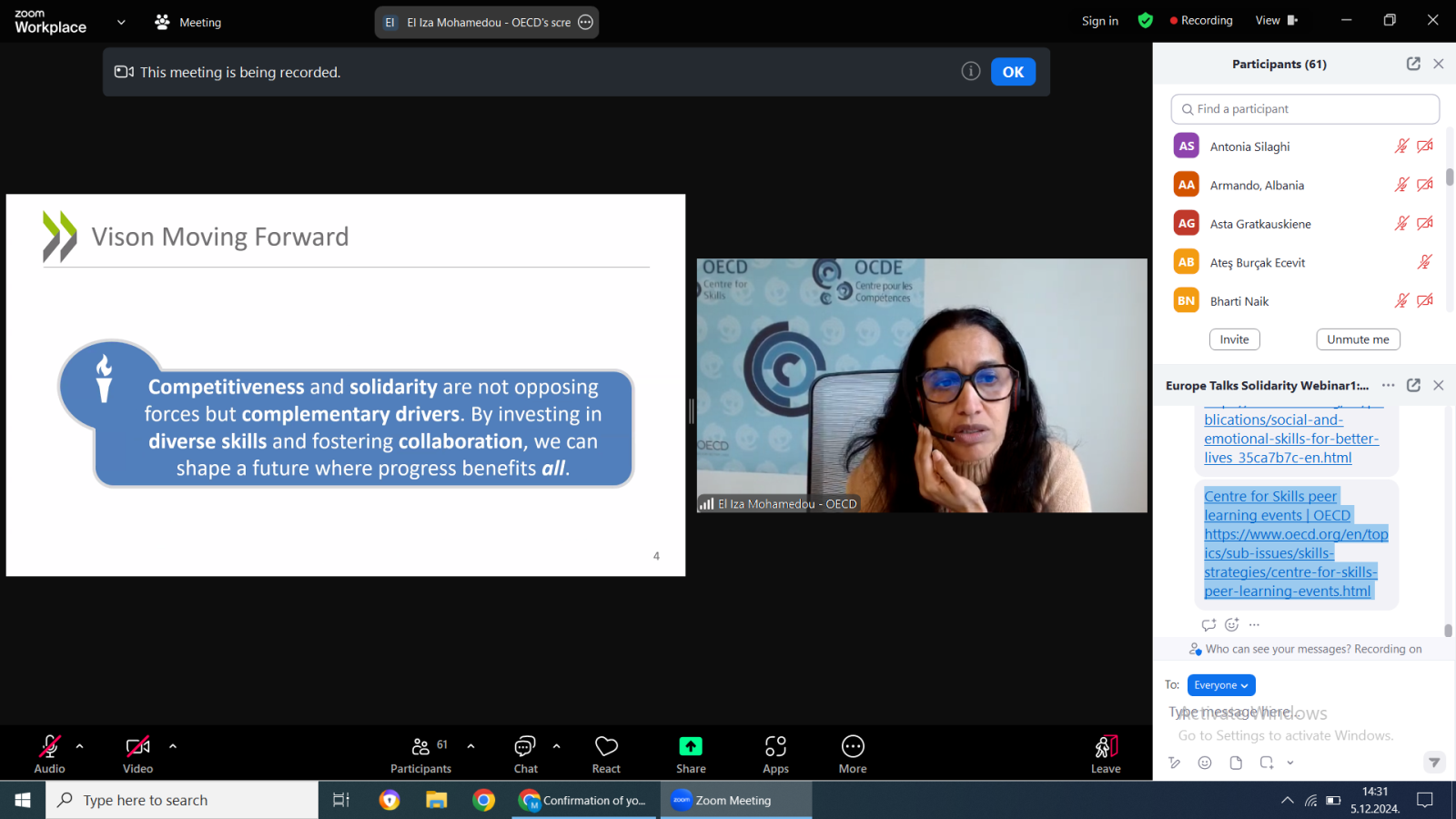This screenshot has width=1456, height=819.
Task: Click the green encryption shield icon
Action: (1146, 20)
